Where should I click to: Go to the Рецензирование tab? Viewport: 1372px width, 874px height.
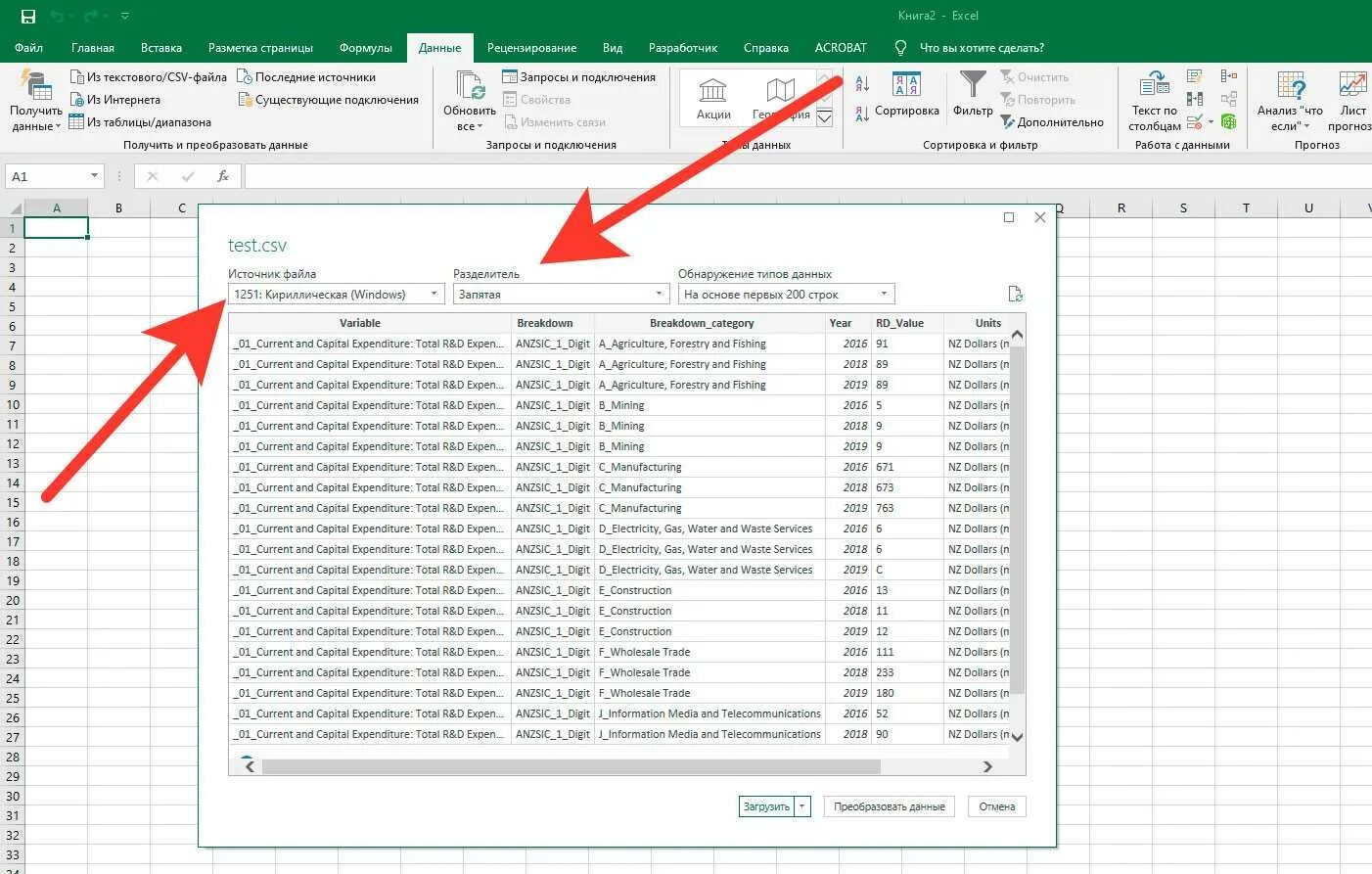[532, 48]
